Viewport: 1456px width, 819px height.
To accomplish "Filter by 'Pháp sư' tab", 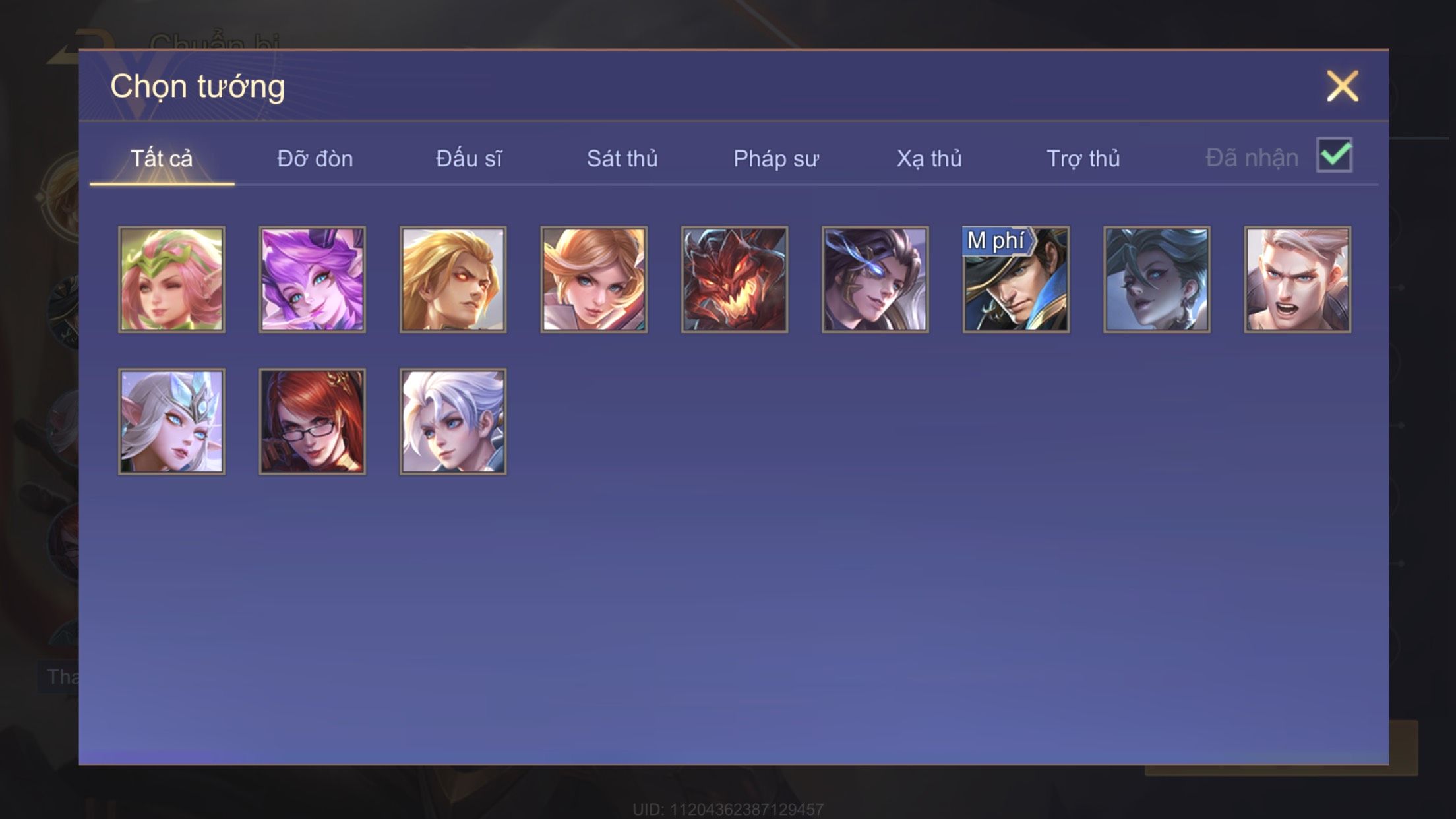I will pyautogui.click(x=776, y=158).
